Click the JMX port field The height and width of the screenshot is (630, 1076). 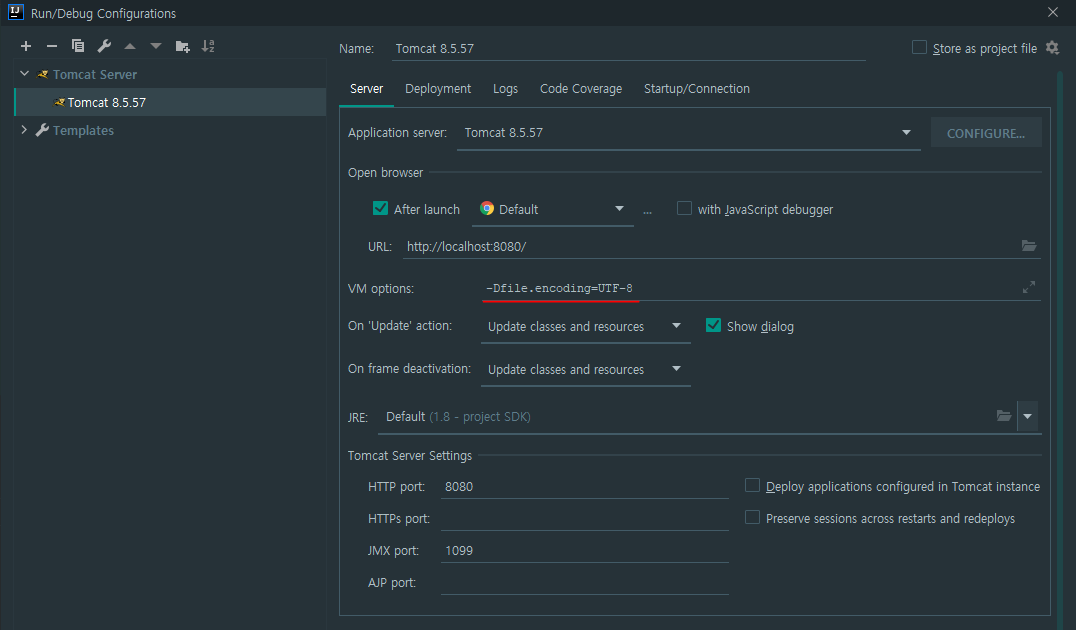pyautogui.click(x=585, y=550)
